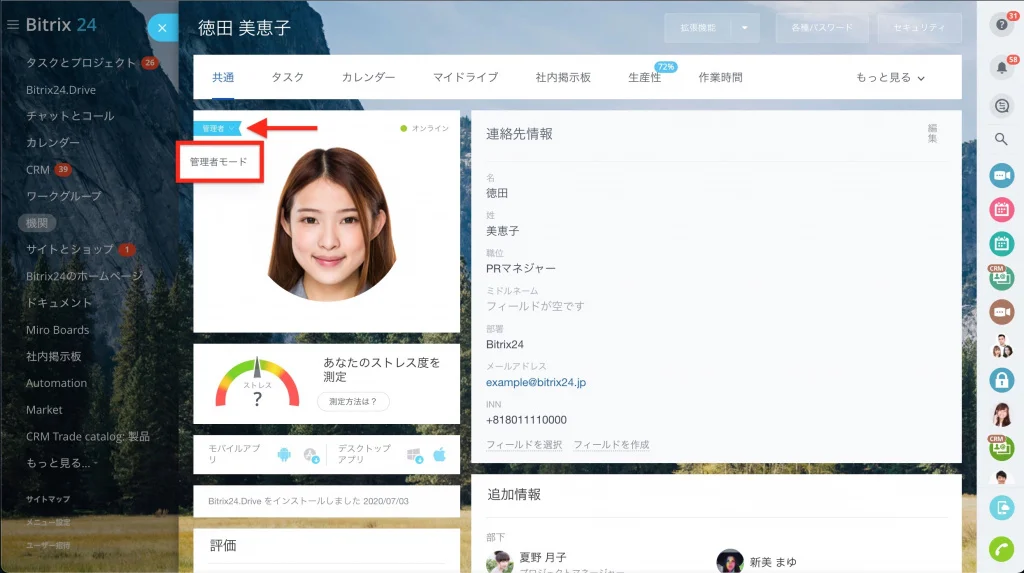Open チャットとコール in left menu
This screenshot has height=573, width=1024.
pos(70,116)
